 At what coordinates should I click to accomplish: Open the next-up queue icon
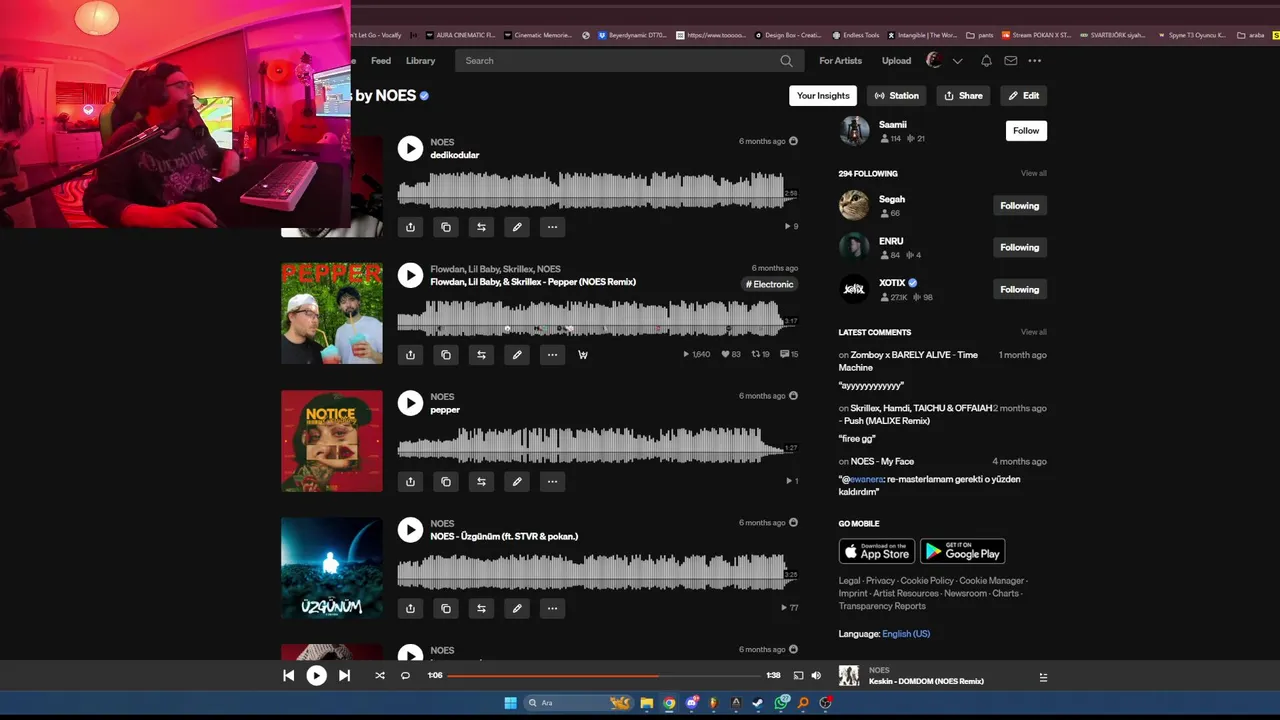pos(1043,677)
